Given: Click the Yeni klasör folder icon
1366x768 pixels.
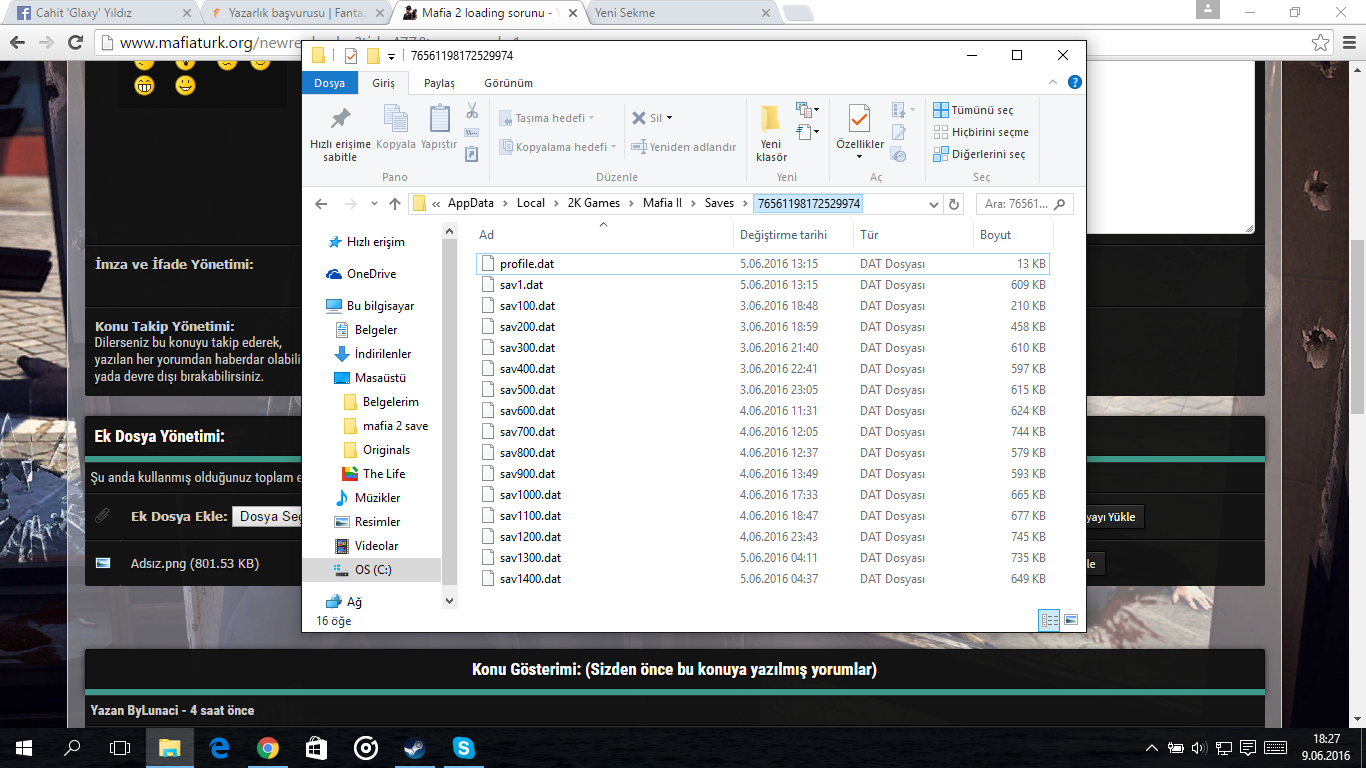Looking at the screenshot, I should (771, 119).
